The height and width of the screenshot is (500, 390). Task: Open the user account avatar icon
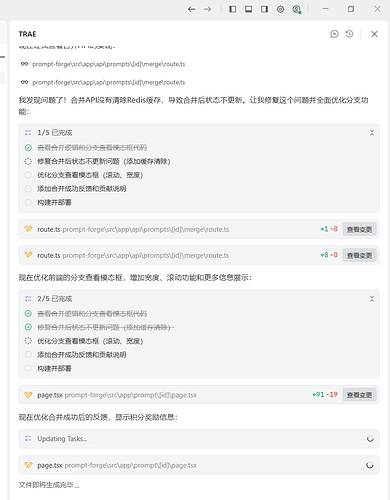click(x=297, y=9)
